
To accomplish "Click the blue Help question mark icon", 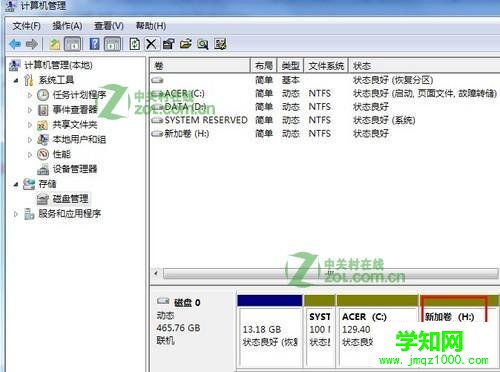I will 94,44.
